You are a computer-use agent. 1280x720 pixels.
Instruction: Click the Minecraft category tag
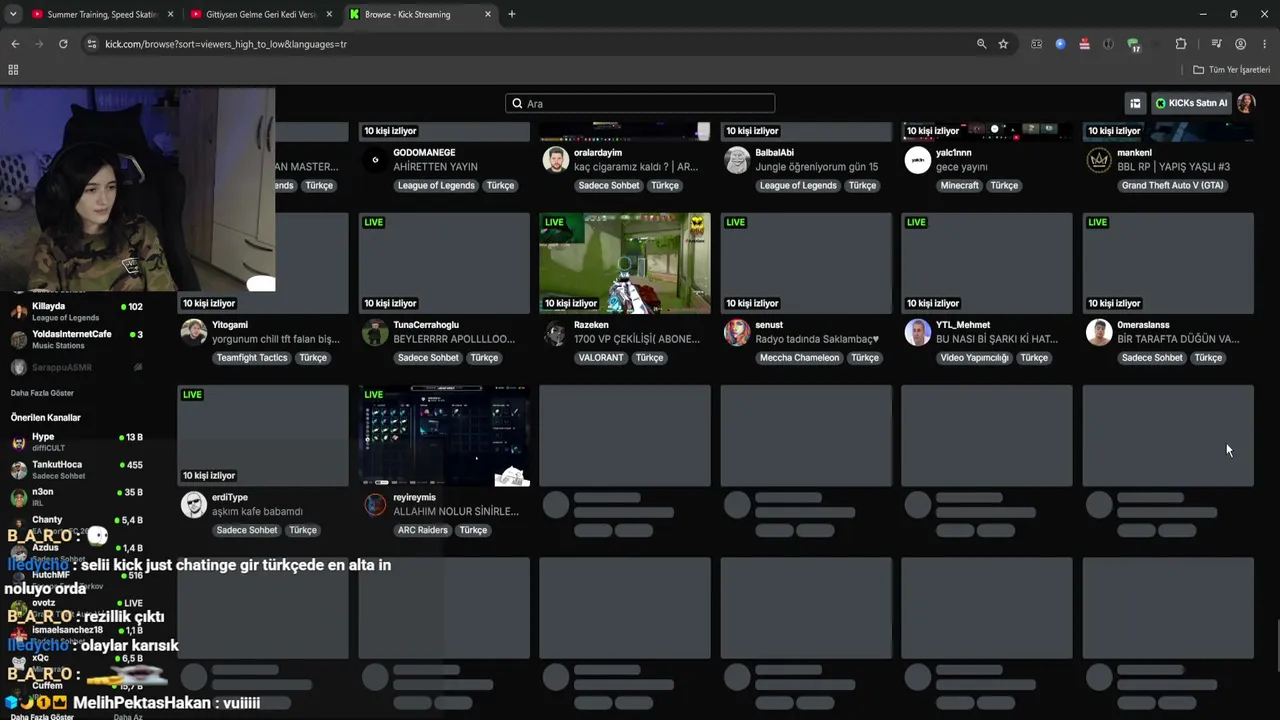[960, 186]
